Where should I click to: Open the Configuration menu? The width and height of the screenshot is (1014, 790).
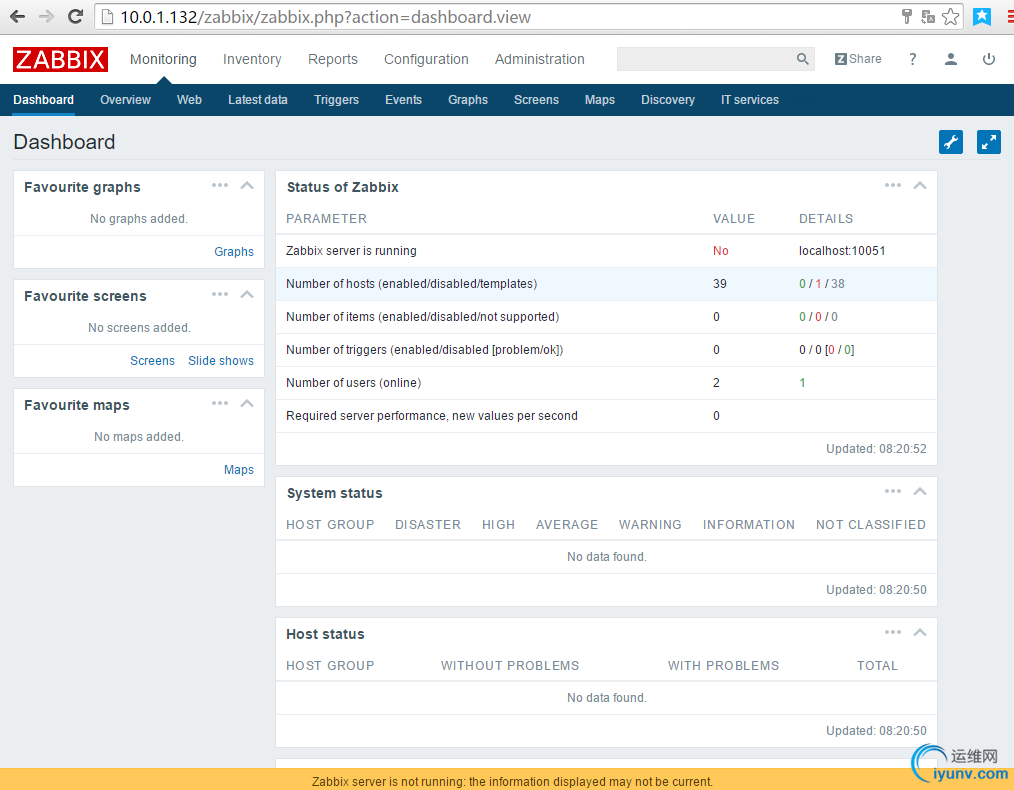pos(426,59)
